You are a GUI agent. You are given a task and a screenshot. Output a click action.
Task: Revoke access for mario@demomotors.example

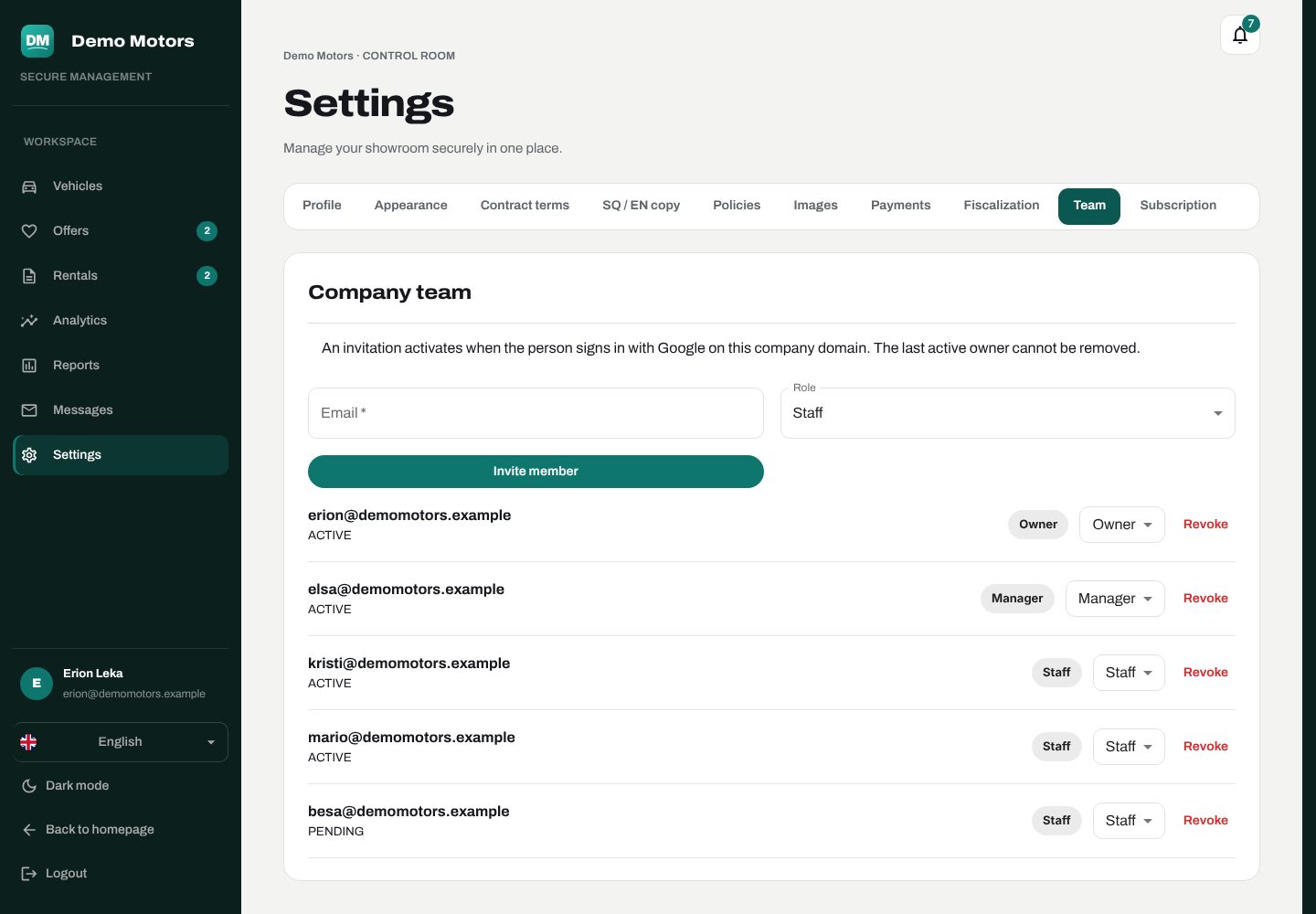1205,747
